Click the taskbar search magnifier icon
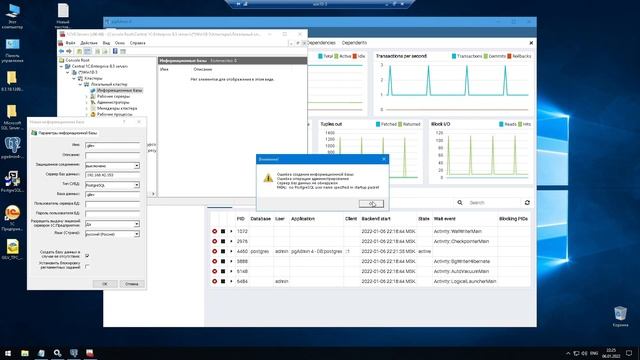 pos(57,353)
